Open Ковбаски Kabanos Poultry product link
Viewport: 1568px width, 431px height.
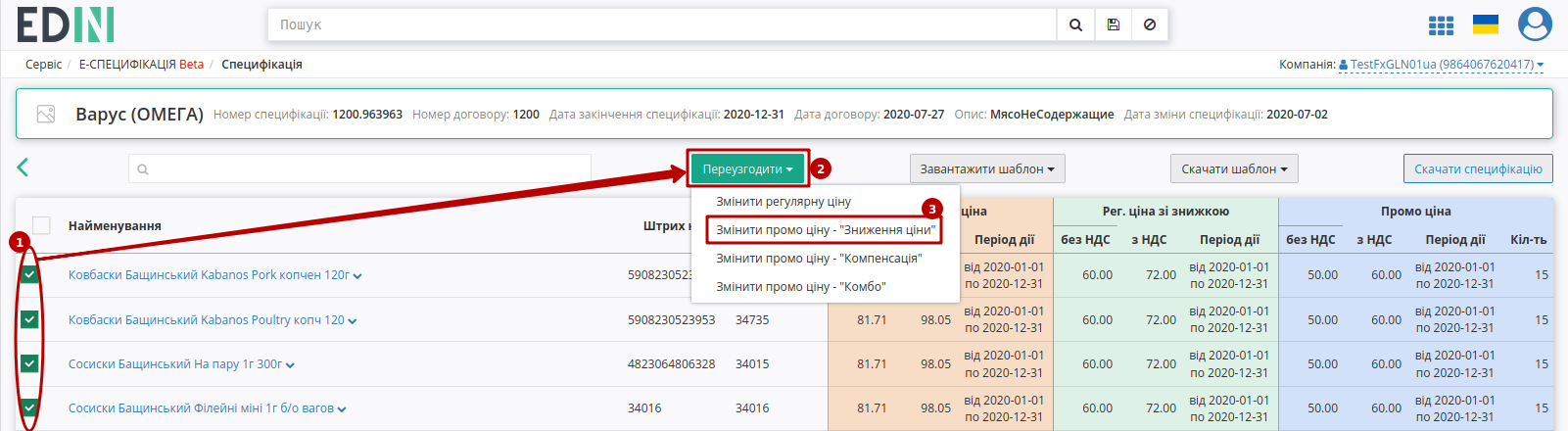pos(207,320)
